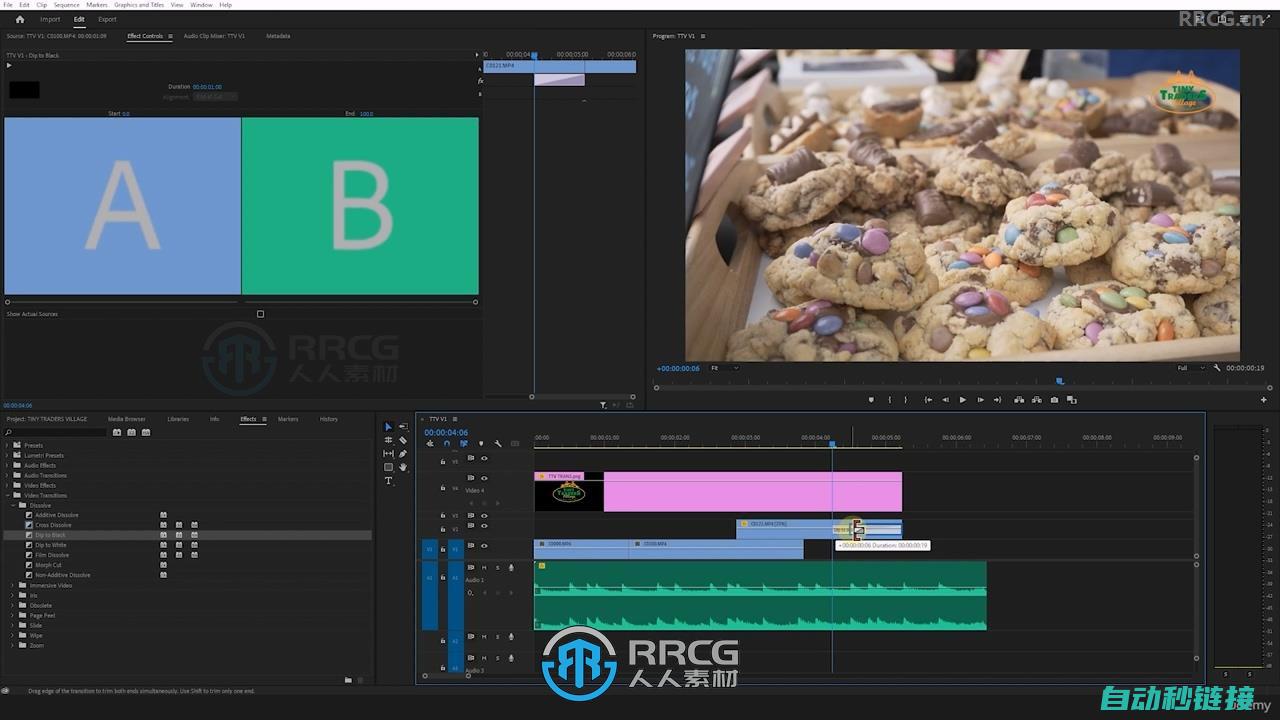Open the Sequence menu
The width and height of the screenshot is (1280, 720).
coord(66,5)
